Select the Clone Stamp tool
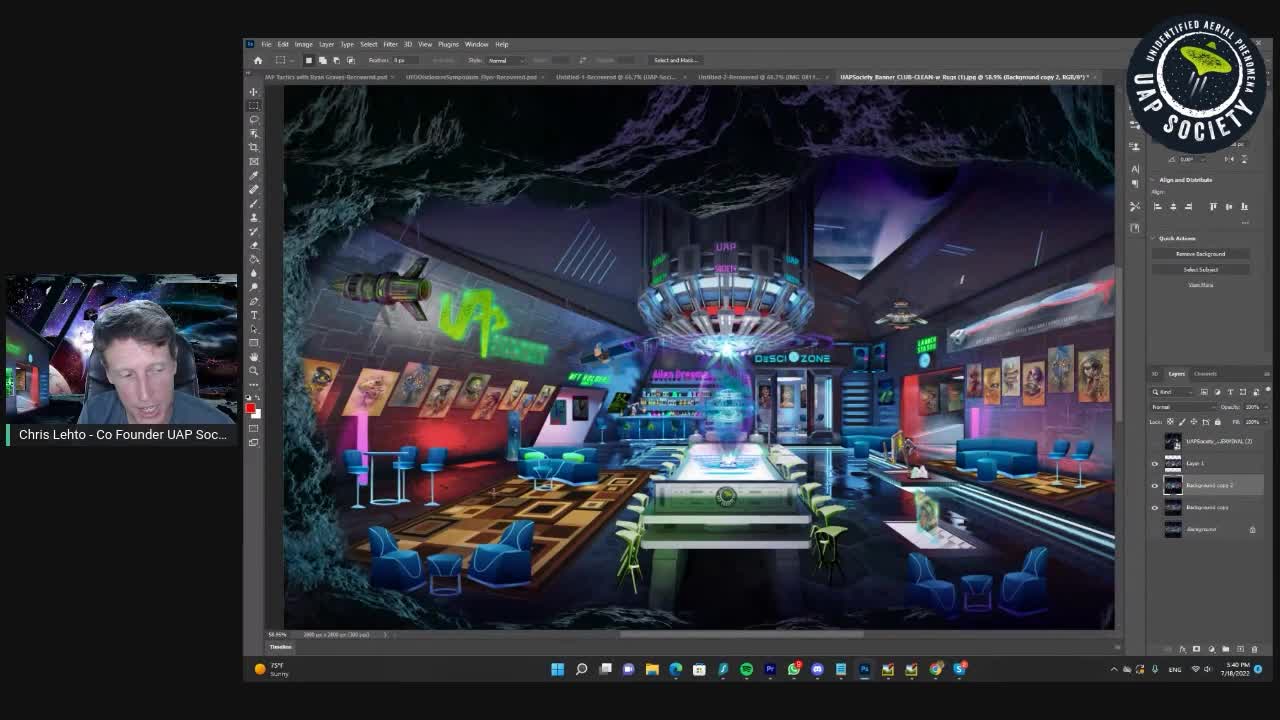This screenshot has height=720, width=1280. pos(253,217)
